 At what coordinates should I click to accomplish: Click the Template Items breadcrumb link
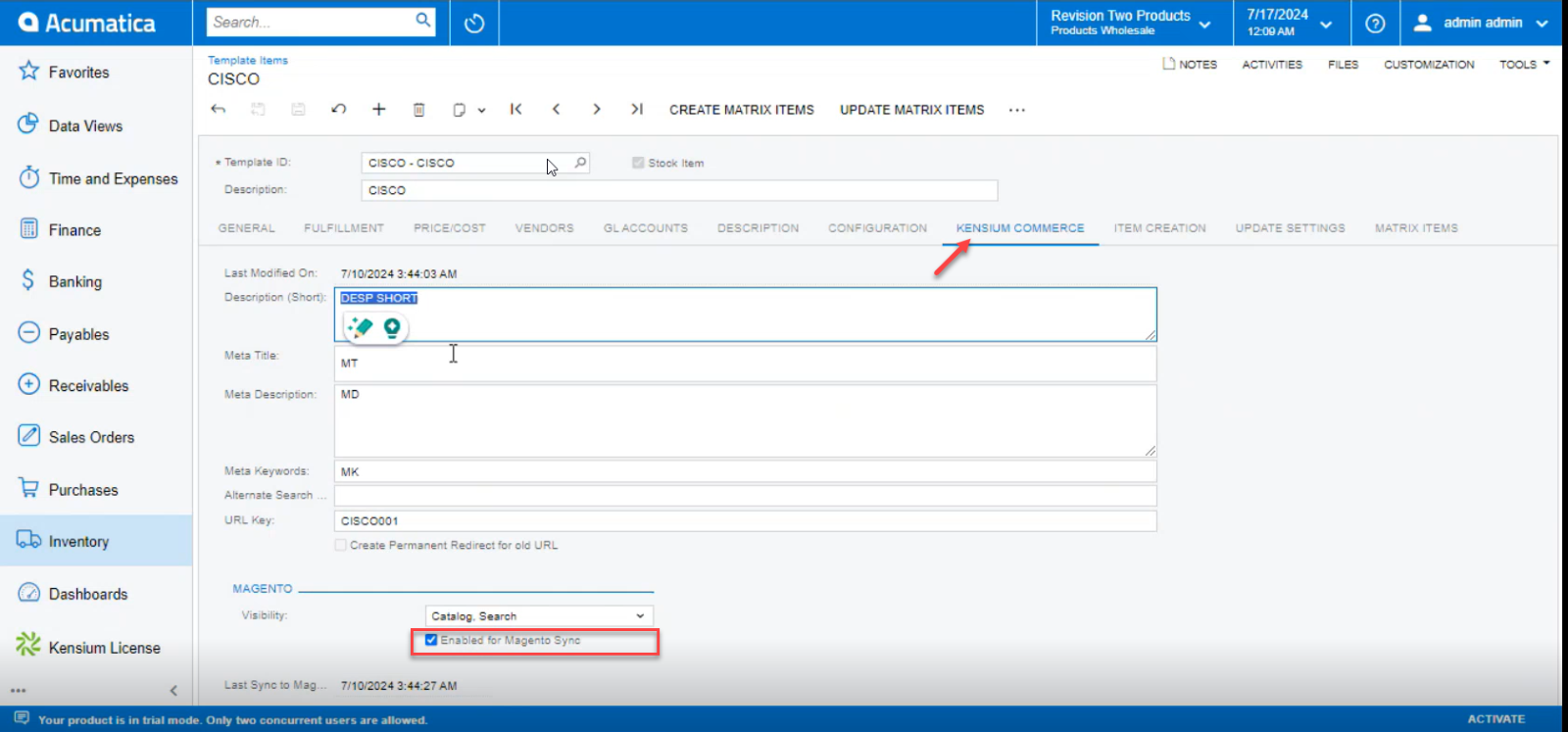[x=248, y=61]
